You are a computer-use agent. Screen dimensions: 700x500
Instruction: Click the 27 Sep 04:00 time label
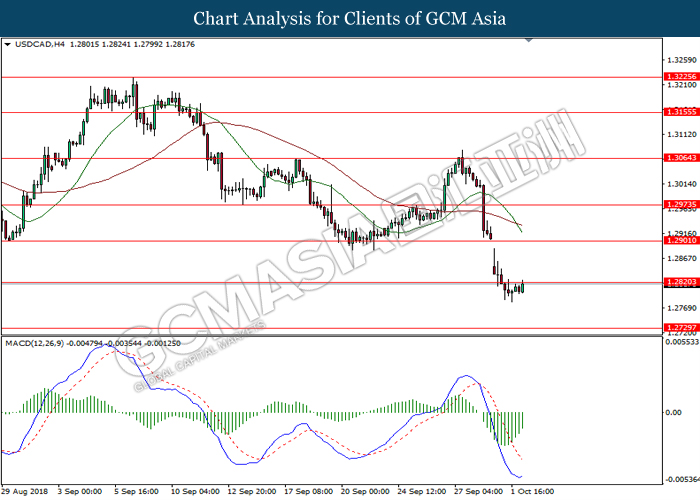(x=479, y=492)
